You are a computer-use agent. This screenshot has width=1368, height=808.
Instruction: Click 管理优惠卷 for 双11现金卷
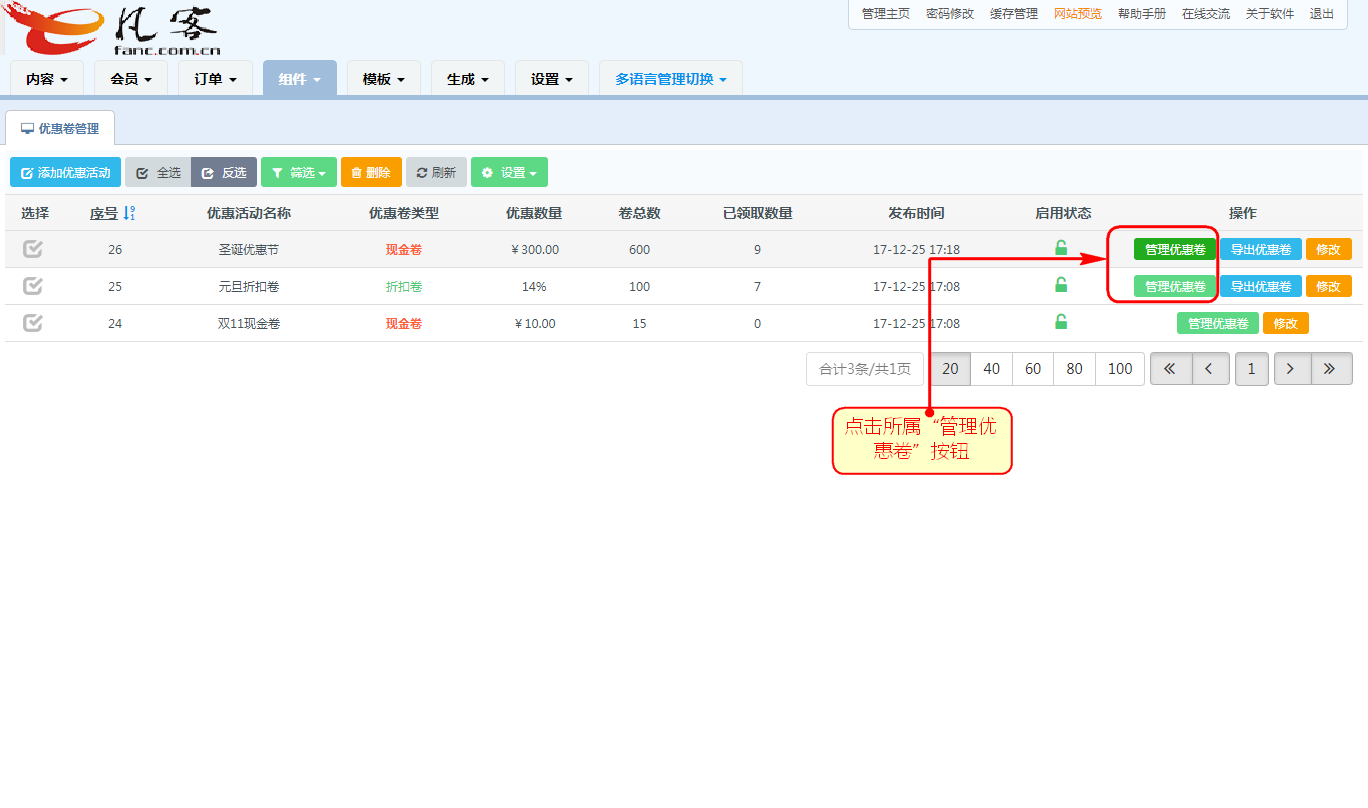tap(1218, 324)
